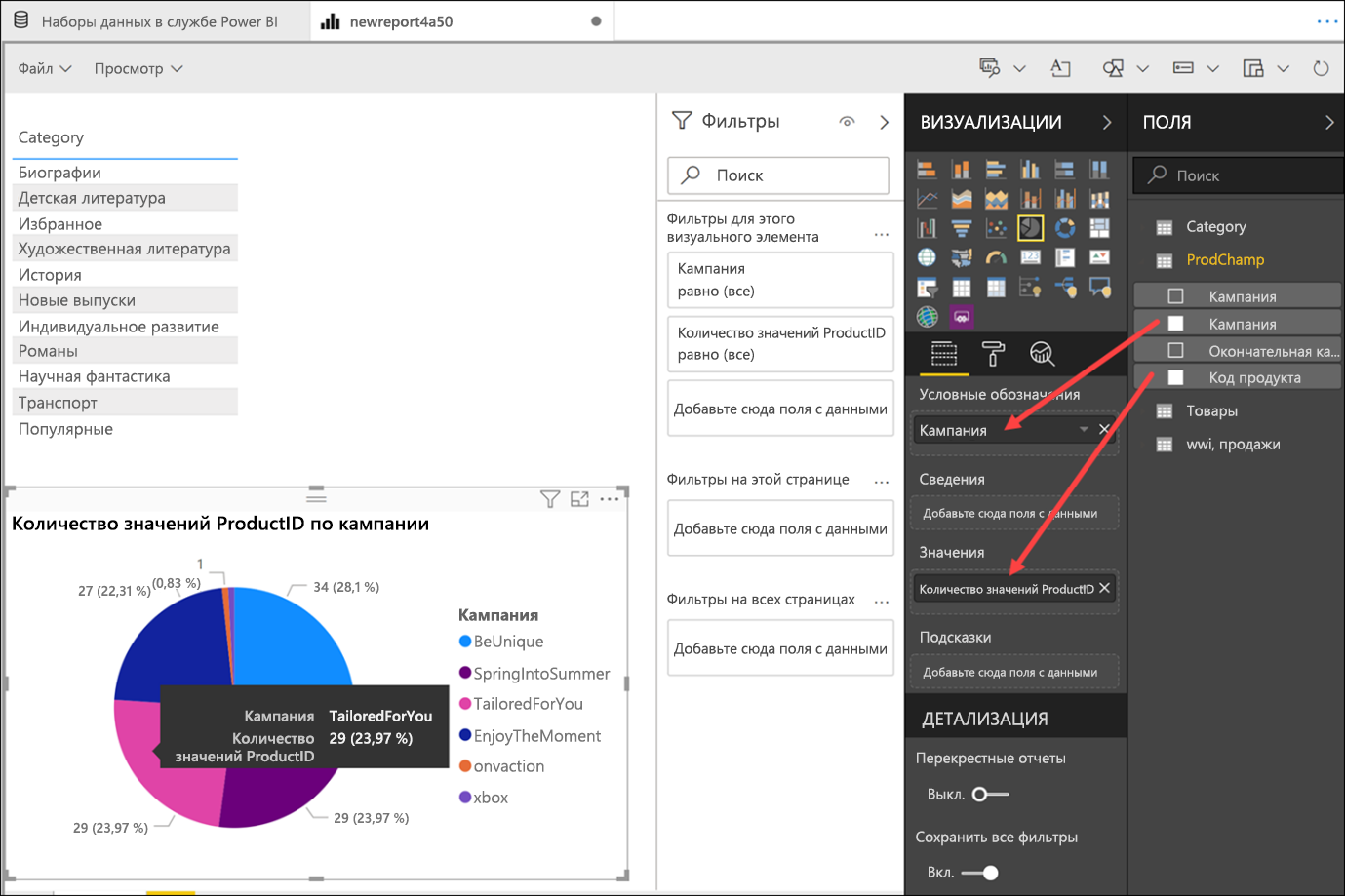The width and height of the screenshot is (1345, 896).
Task: Open more options on pie visual
Action: (610, 499)
